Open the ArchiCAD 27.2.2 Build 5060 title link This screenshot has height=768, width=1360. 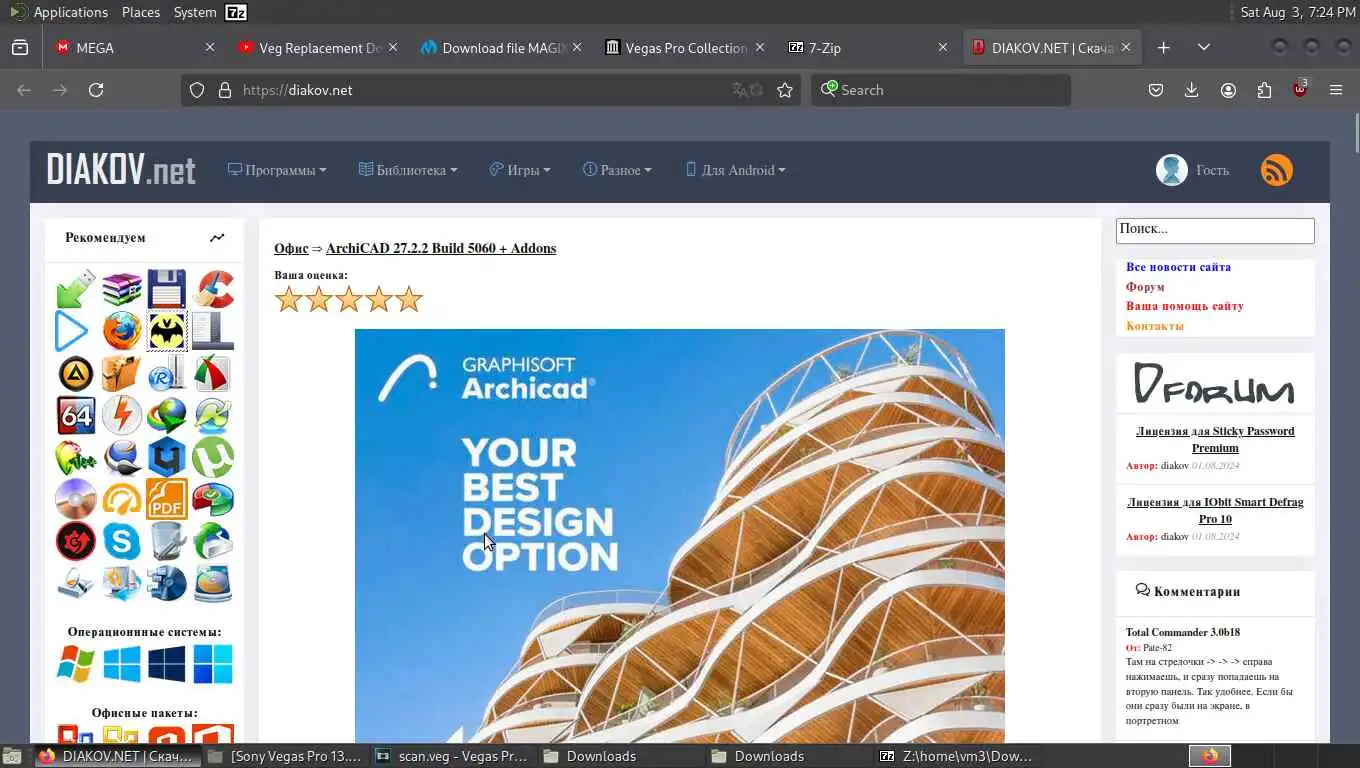tap(441, 248)
